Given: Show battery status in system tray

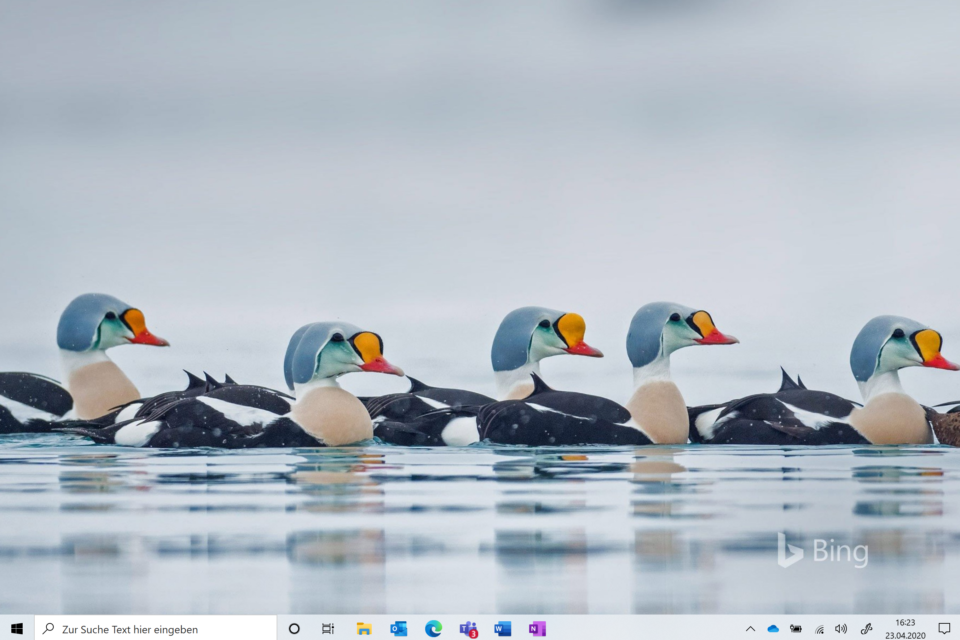Looking at the screenshot, I should tap(796, 628).
